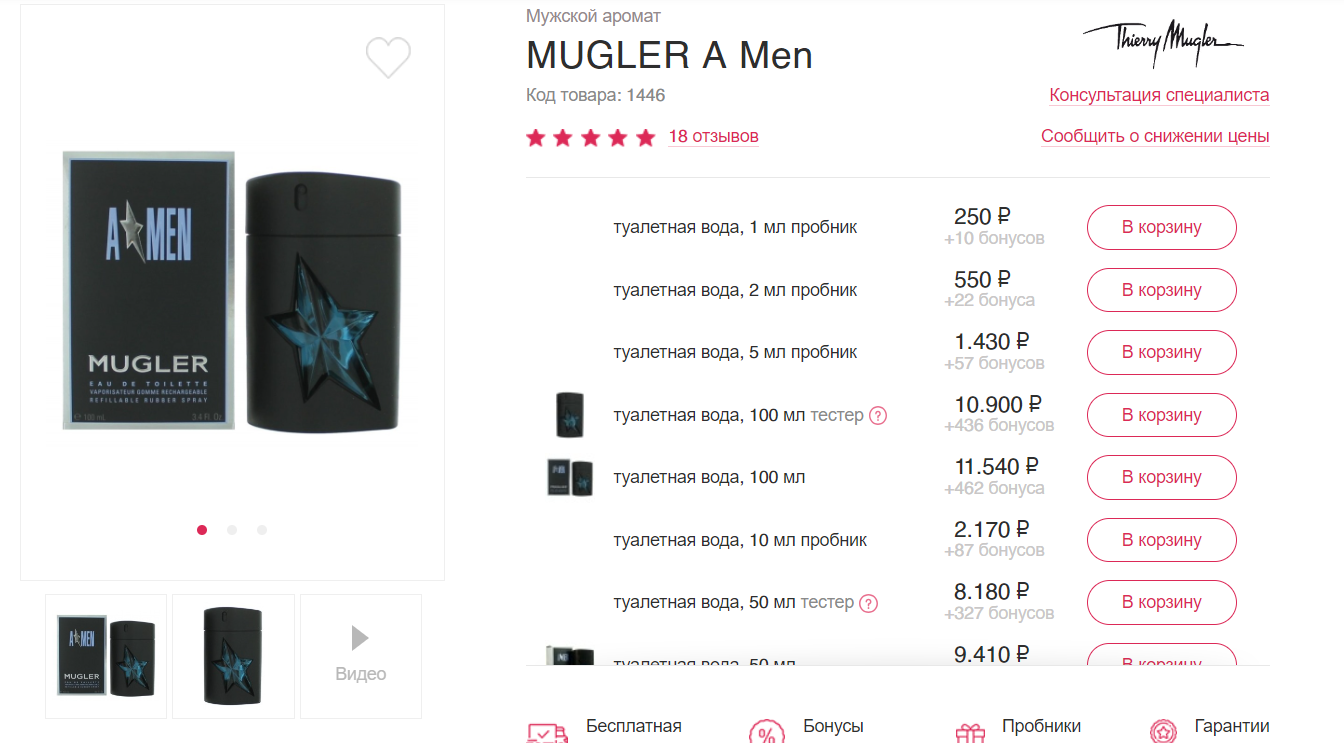Add perfume to favorites with heart icon
Image resolution: width=1344 pixels, height=743 pixels.
coord(388,58)
